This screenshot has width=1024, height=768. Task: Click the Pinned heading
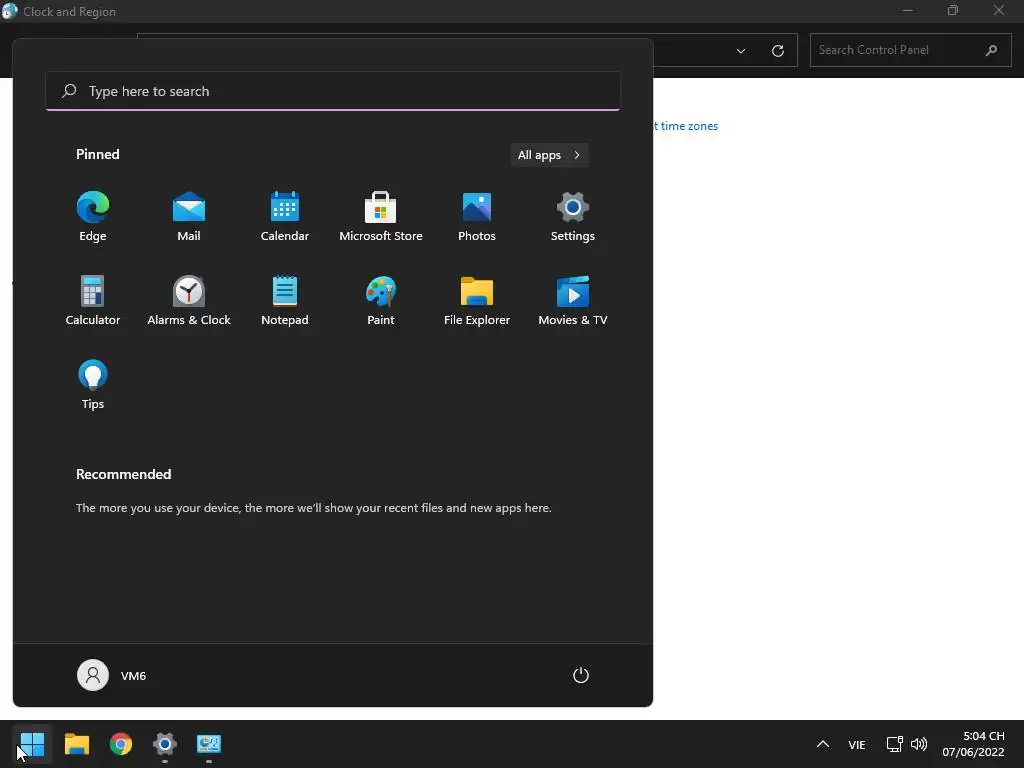98,154
